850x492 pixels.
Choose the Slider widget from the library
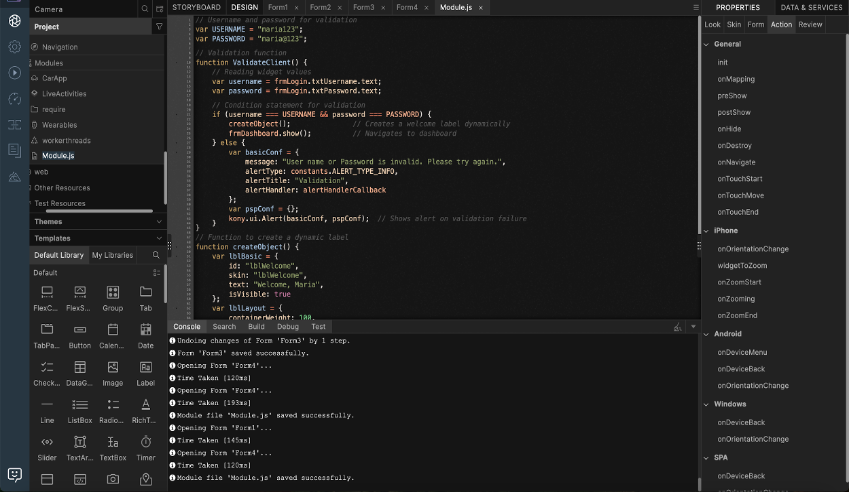click(47, 443)
